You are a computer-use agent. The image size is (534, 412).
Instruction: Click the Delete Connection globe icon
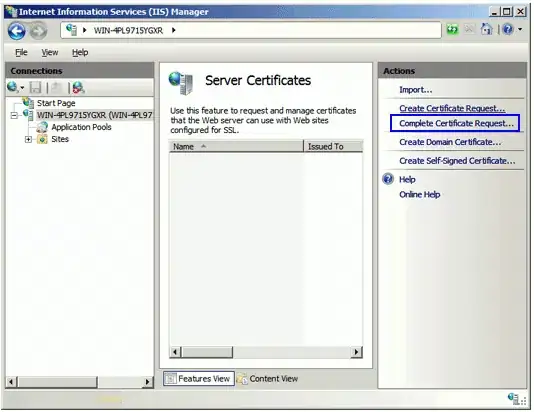pos(78,88)
